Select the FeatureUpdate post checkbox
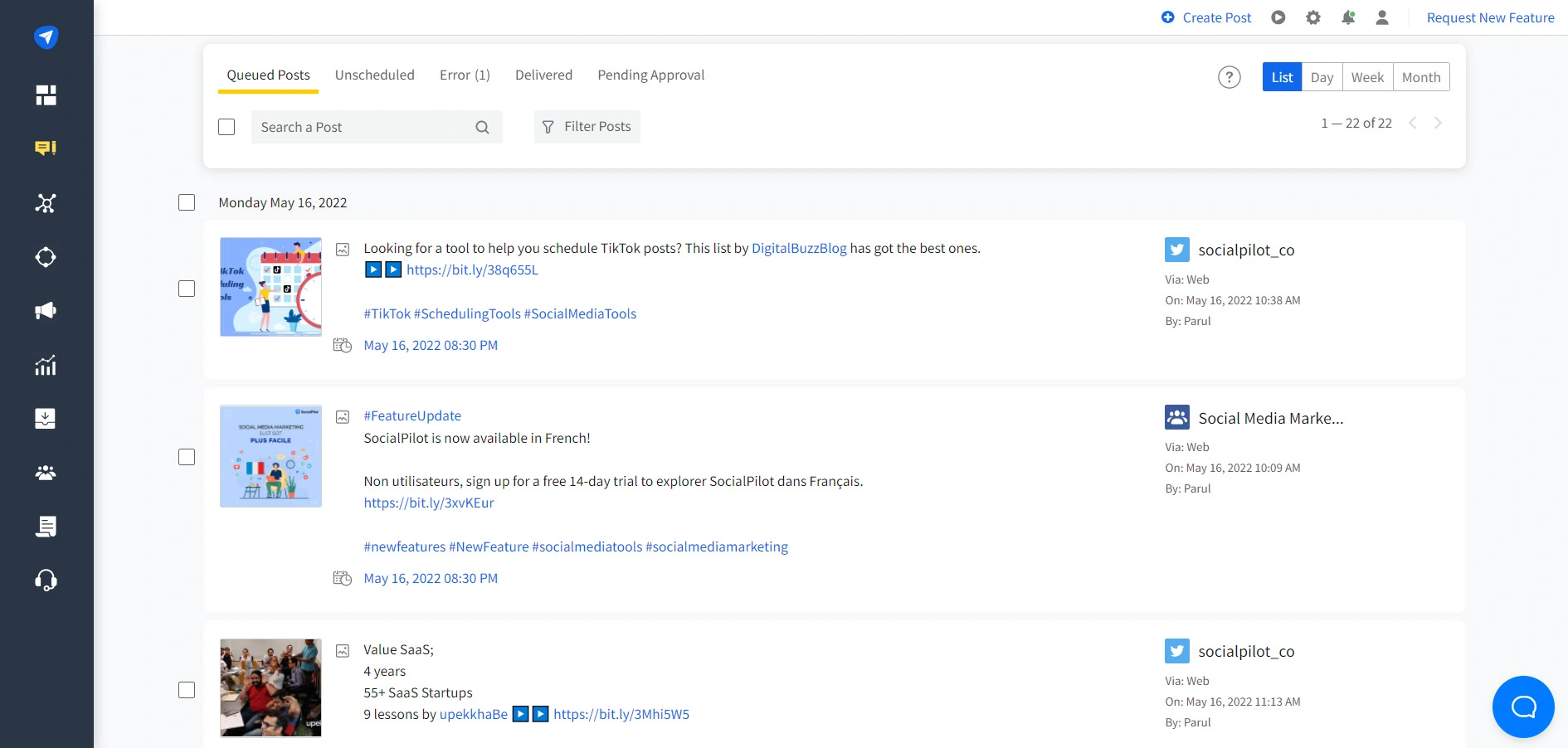1568x748 pixels. click(x=187, y=457)
